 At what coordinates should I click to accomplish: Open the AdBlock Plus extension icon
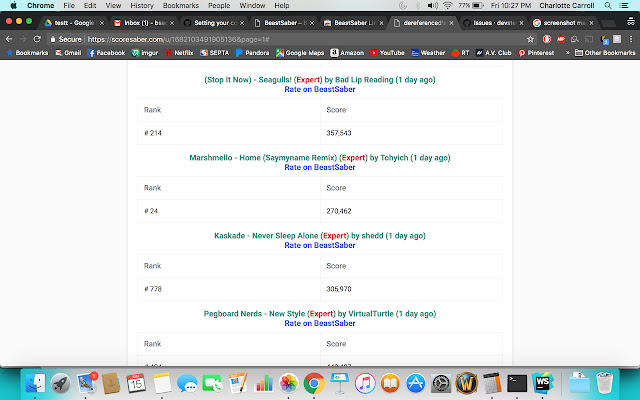pos(561,39)
